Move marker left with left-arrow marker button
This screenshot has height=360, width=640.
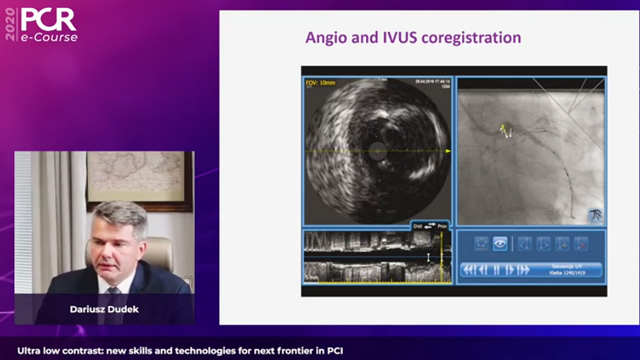click(524, 244)
